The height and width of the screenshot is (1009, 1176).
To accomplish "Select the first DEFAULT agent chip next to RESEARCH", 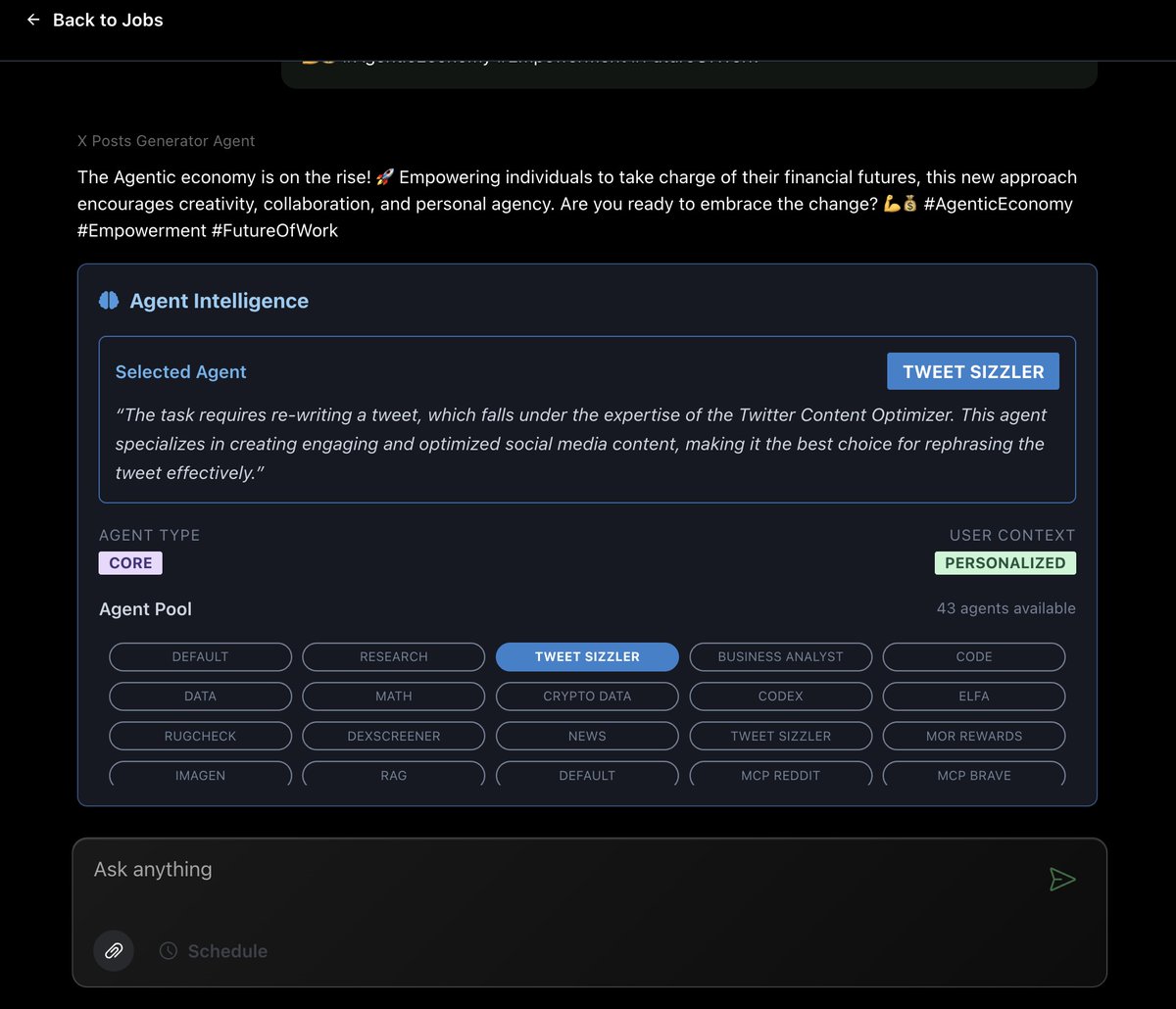I will [200, 656].
